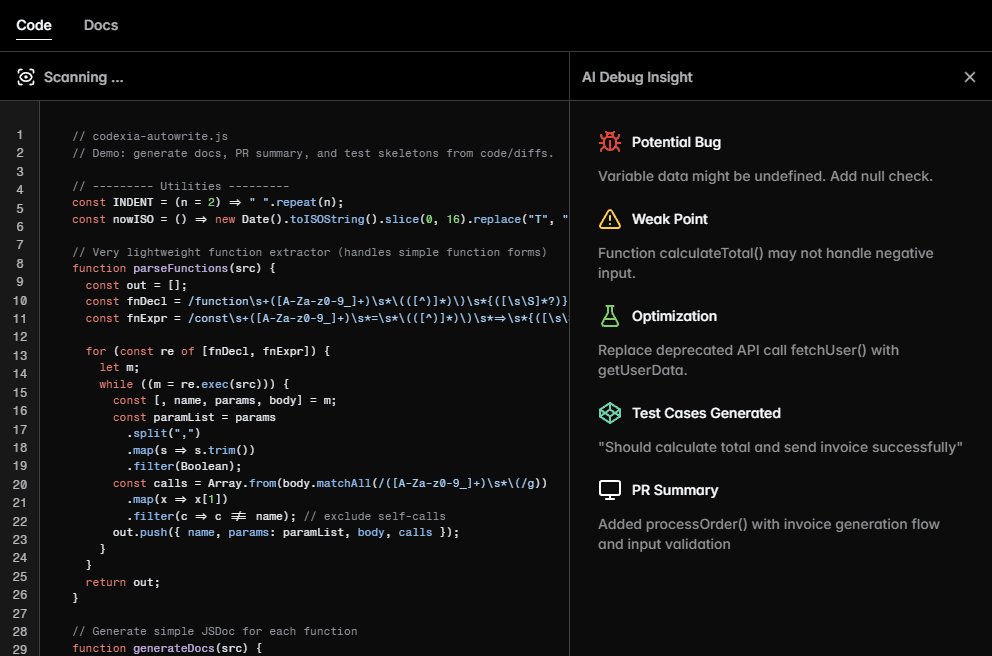The width and height of the screenshot is (992, 656).
Task: Click the 'out.push({ name, params' line
Action: [286, 533]
